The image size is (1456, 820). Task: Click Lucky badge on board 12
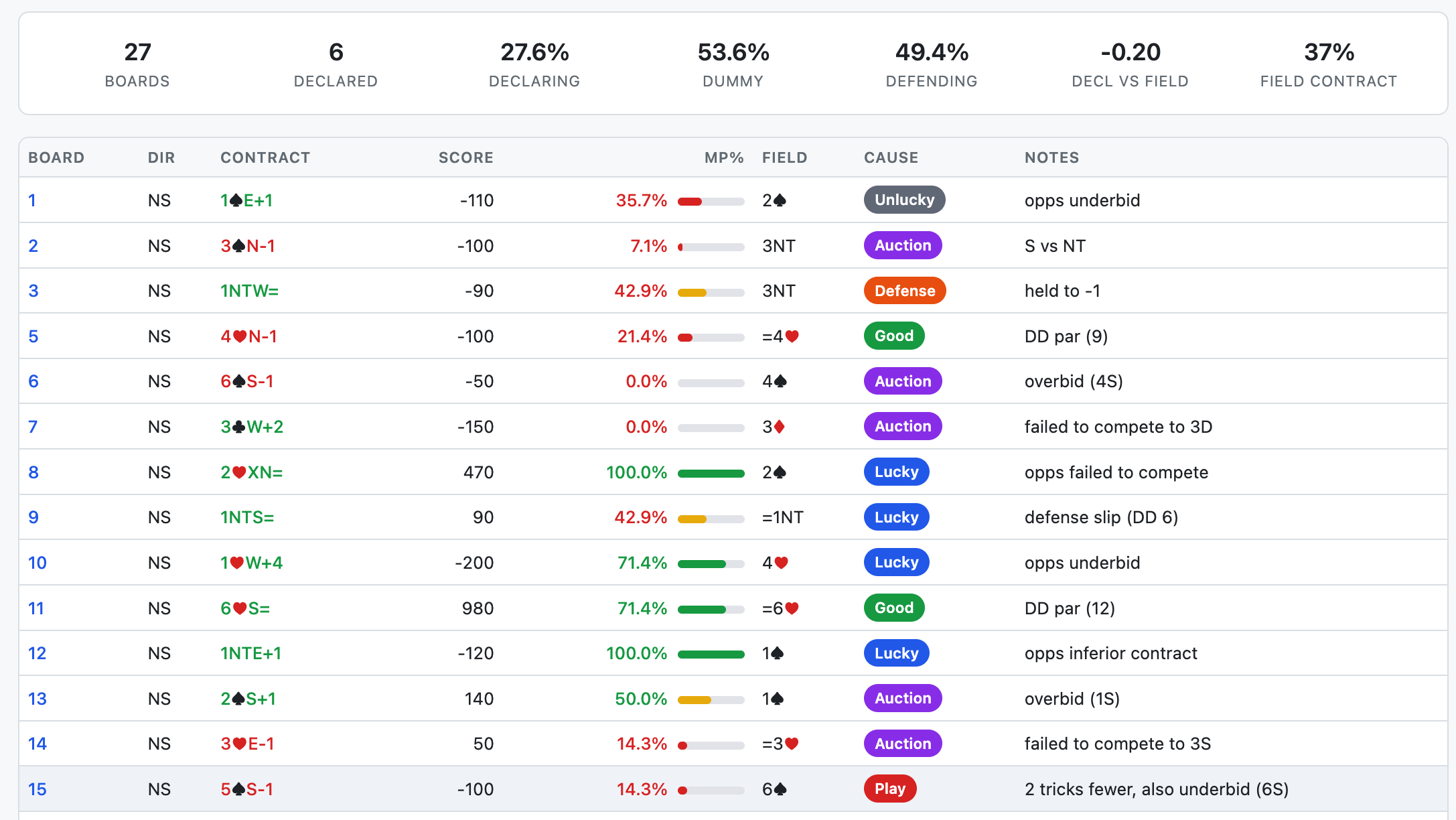coord(896,653)
